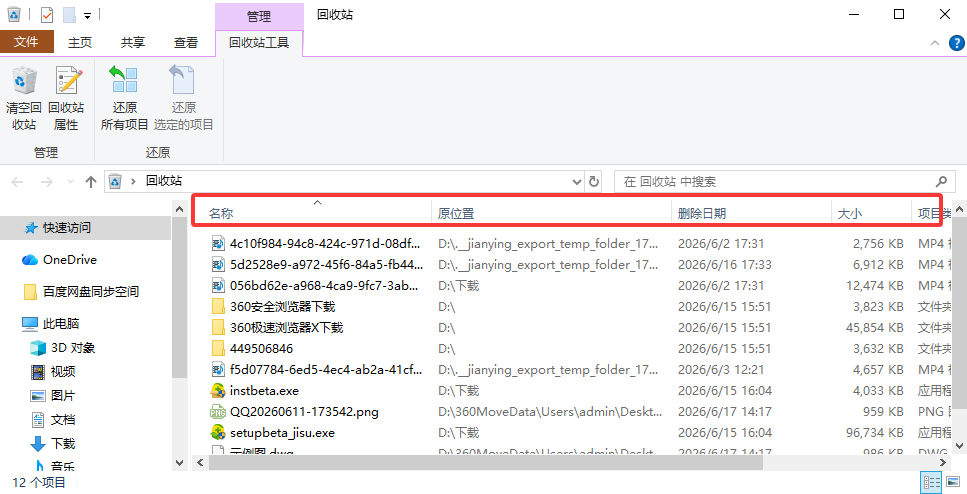Click file list horizontal scroll left arrow
The height and width of the screenshot is (494, 967).
[199, 463]
